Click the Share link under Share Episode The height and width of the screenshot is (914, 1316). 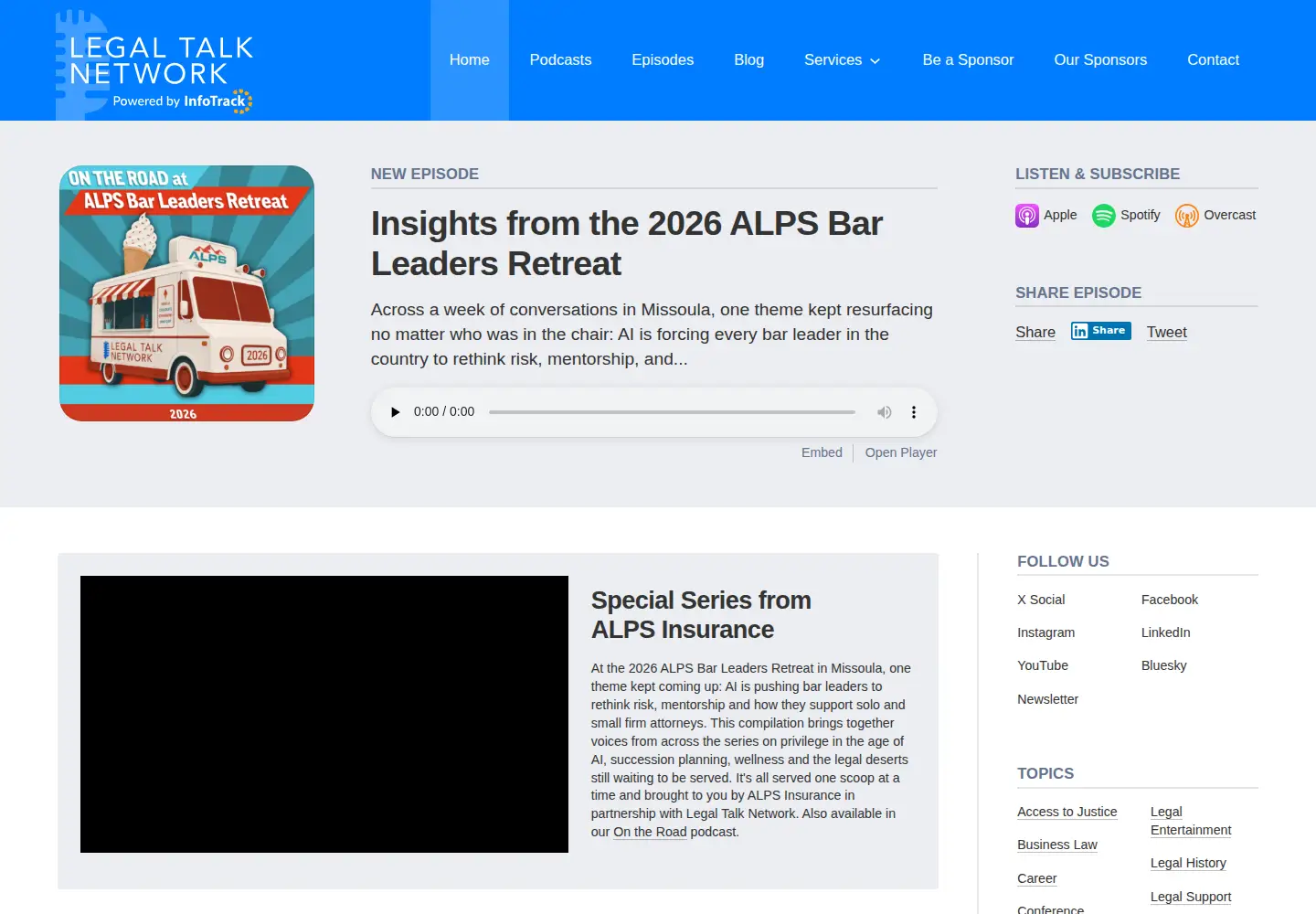tap(1035, 332)
